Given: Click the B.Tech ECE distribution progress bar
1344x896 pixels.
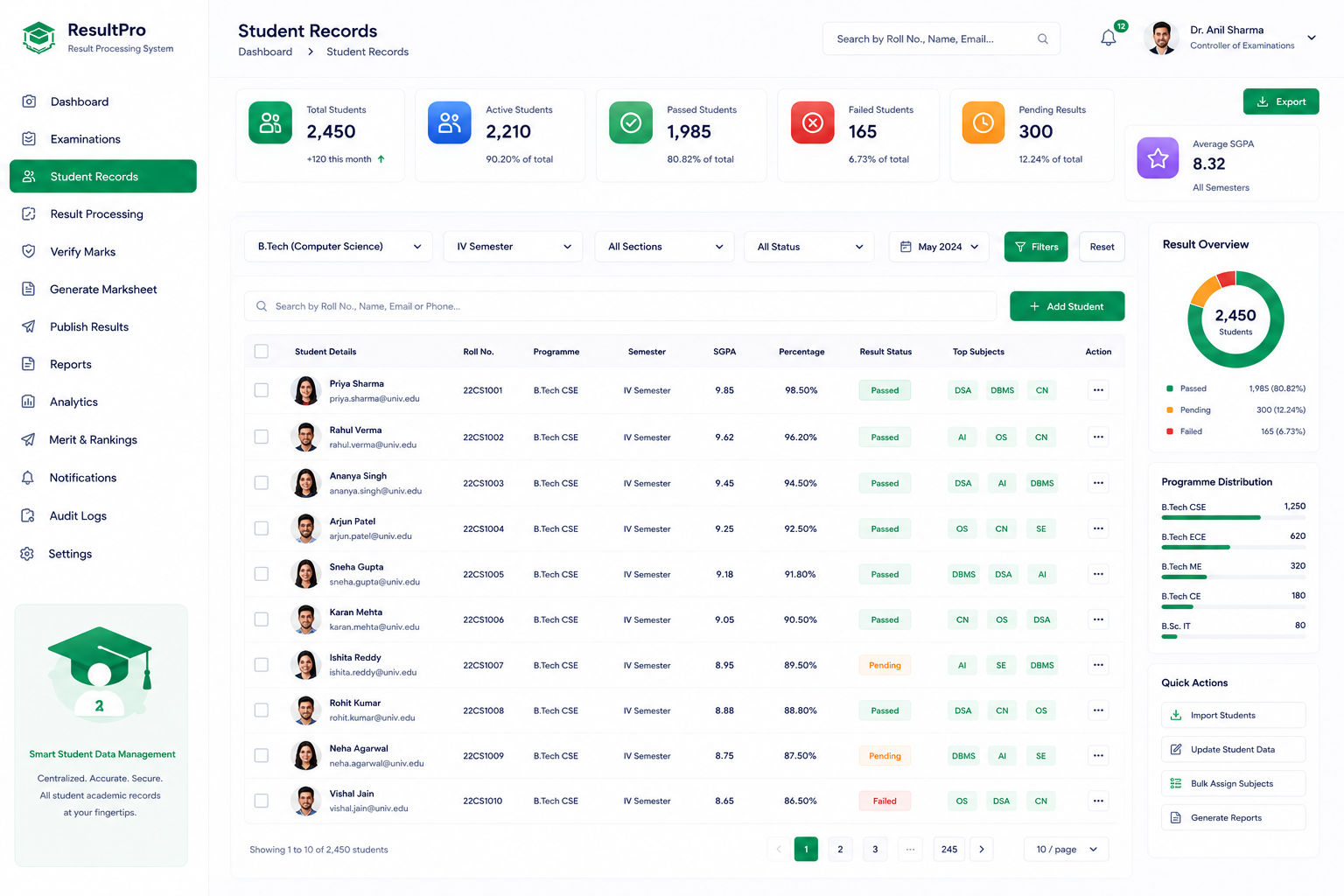Looking at the screenshot, I should (1233, 548).
